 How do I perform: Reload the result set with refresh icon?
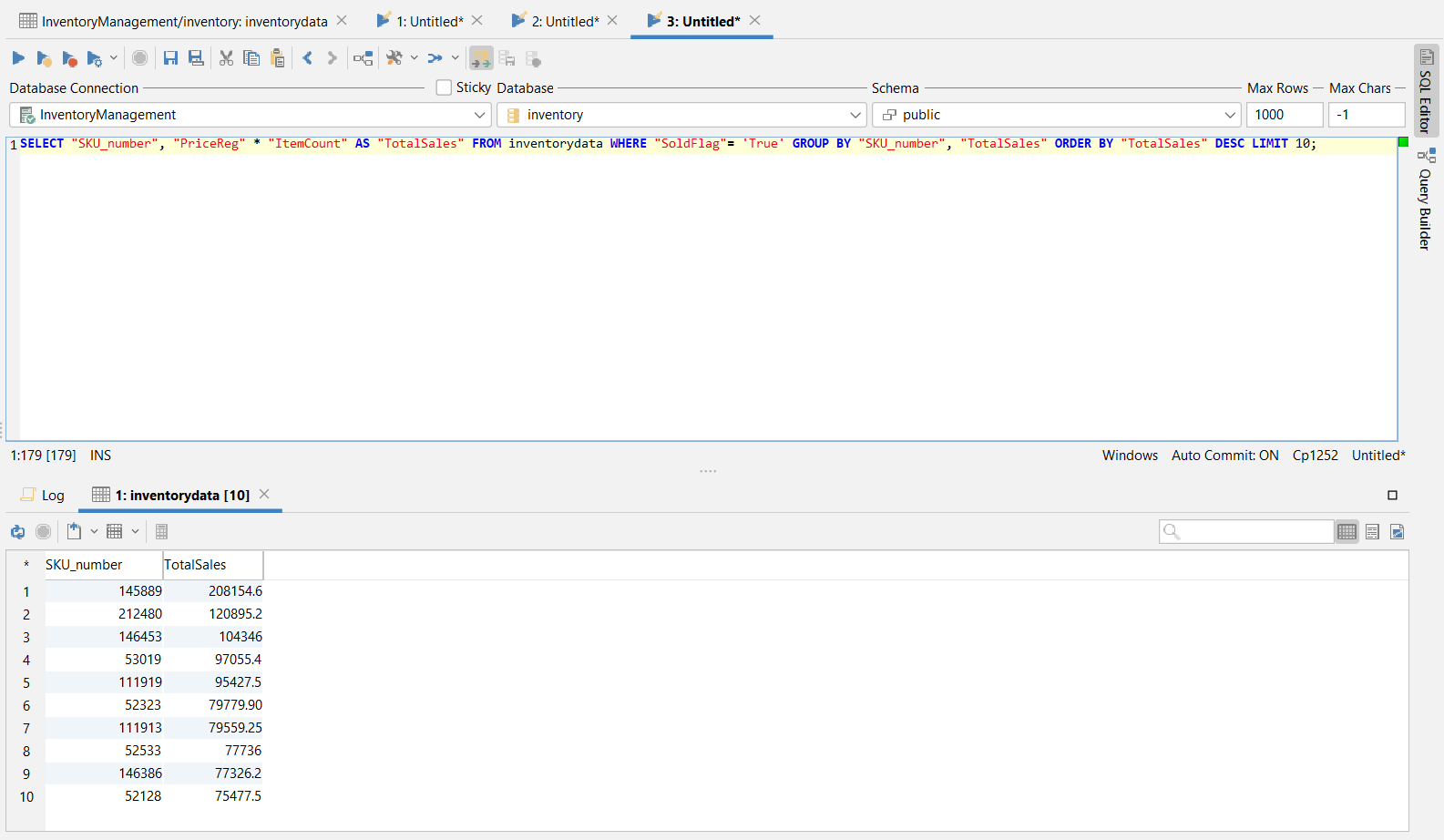[17, 531]
